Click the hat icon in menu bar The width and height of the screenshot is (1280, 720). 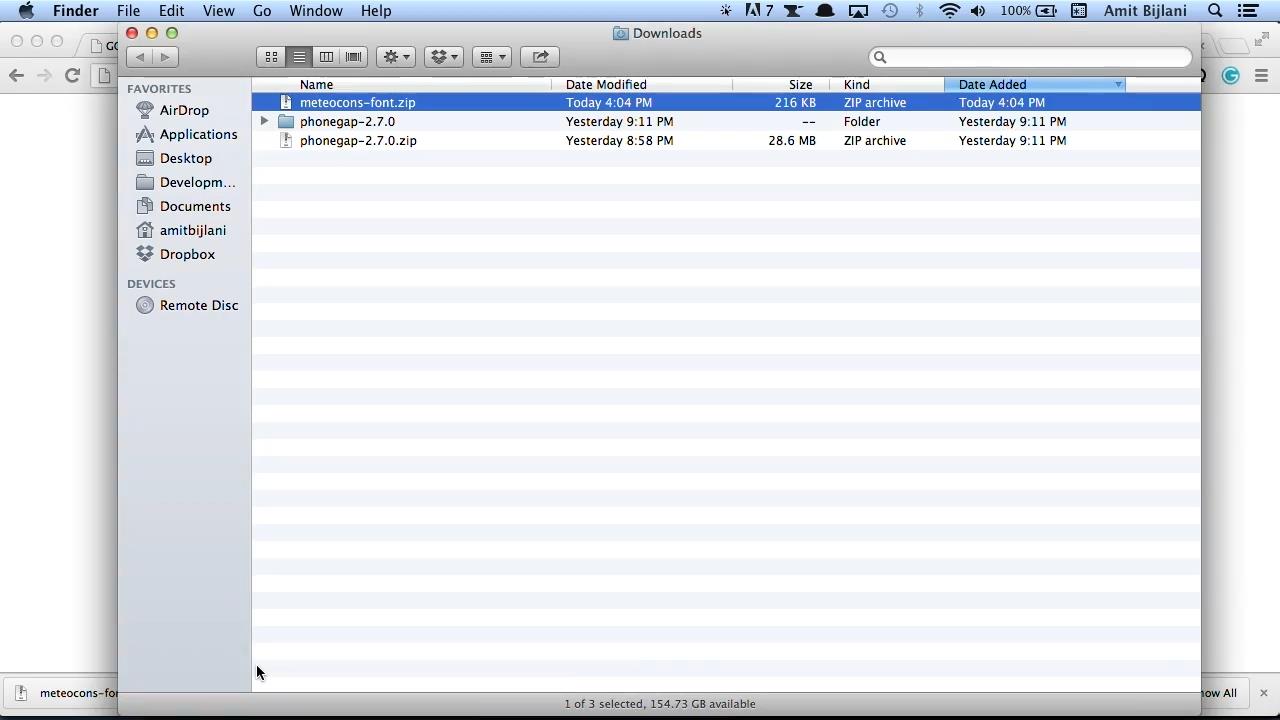pos(825,11)
